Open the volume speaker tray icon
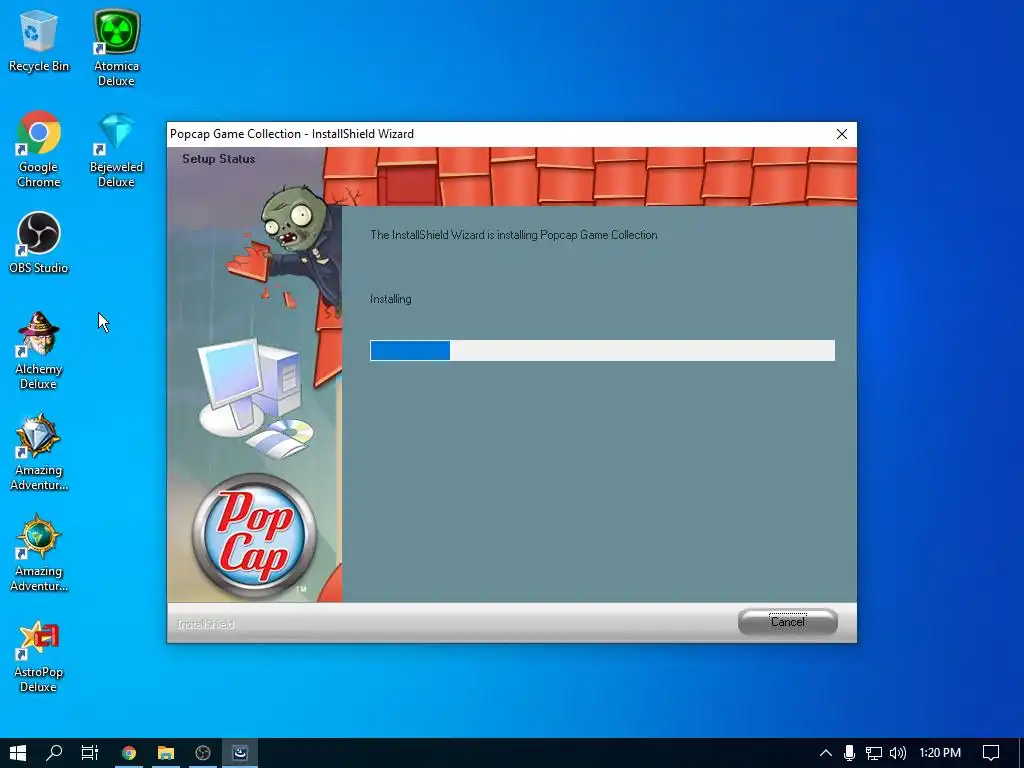The image size is (1024, 768). pos(898,753)
